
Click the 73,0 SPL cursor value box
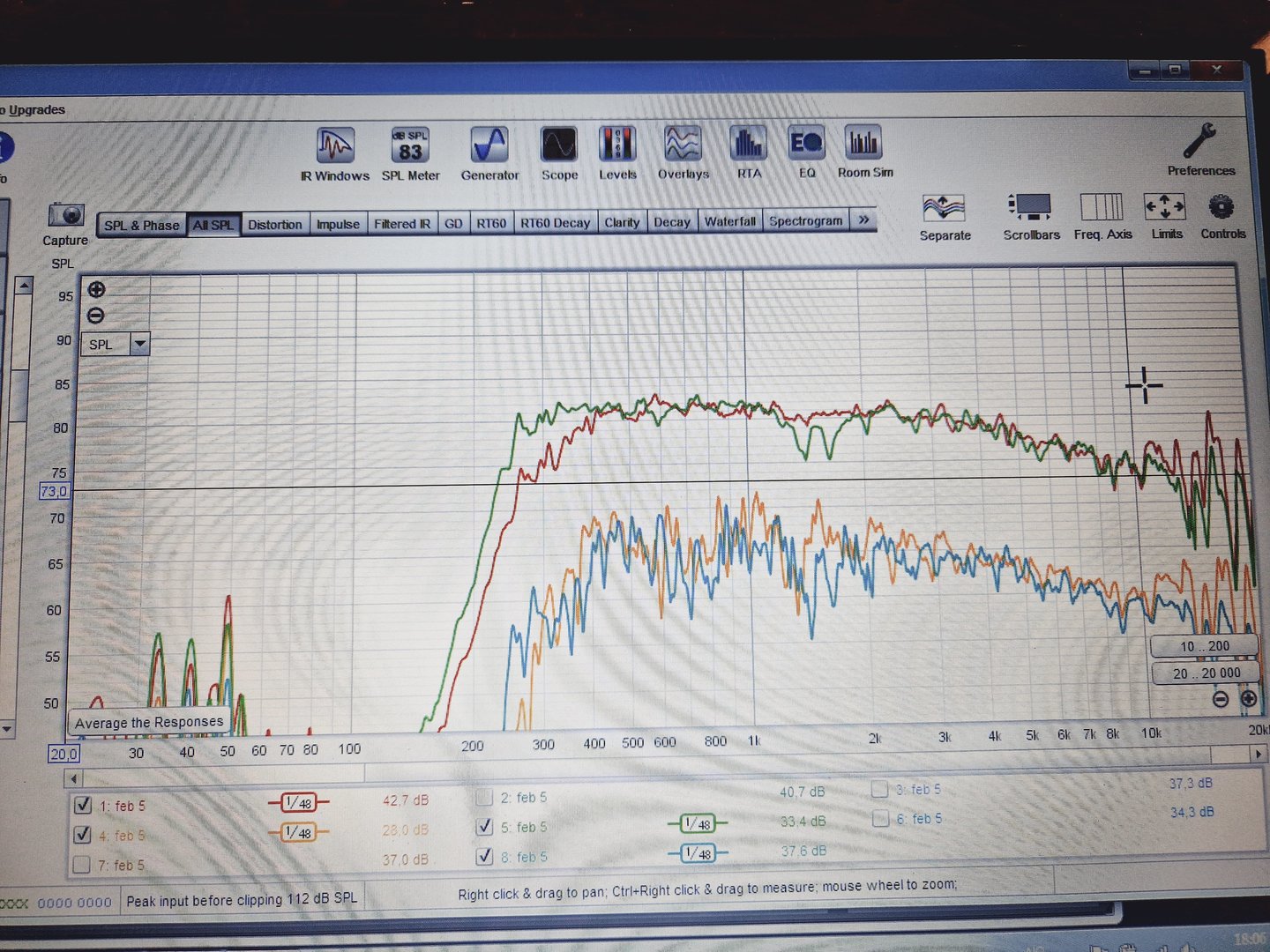pyautogui.click(x=54, y=492)
